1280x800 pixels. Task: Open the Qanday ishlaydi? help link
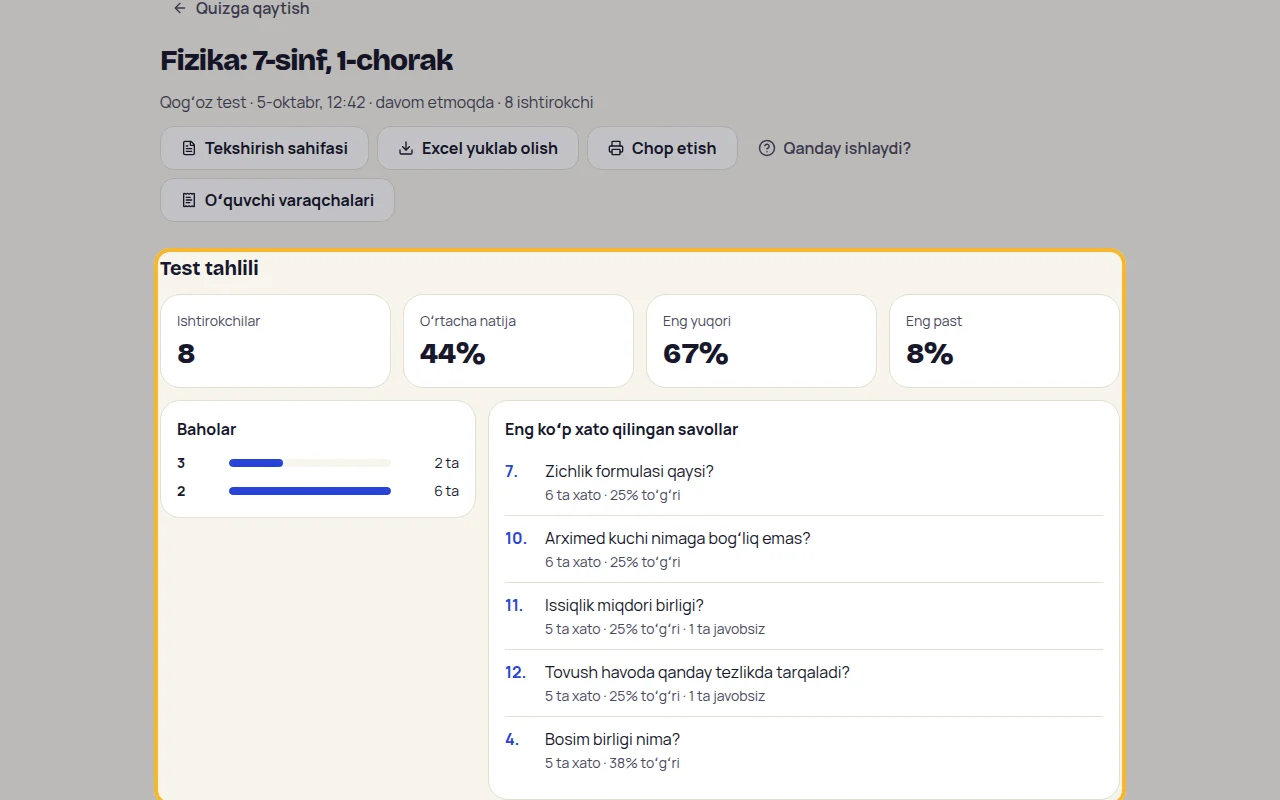pos(835,148)
